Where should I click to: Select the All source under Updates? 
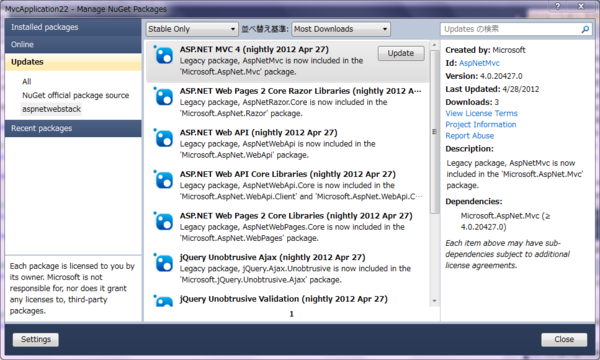27,81
